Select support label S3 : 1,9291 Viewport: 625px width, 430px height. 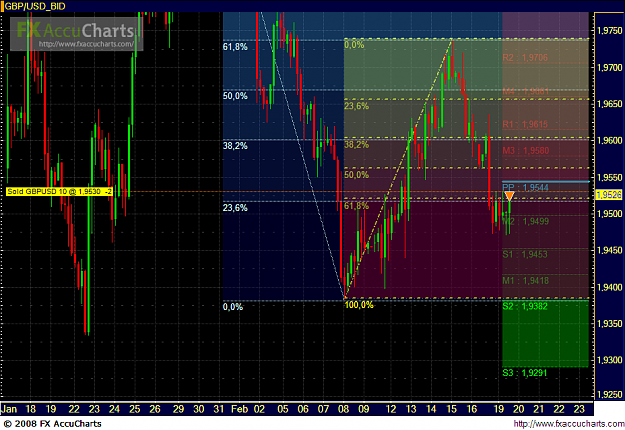(x=525, y=373)
